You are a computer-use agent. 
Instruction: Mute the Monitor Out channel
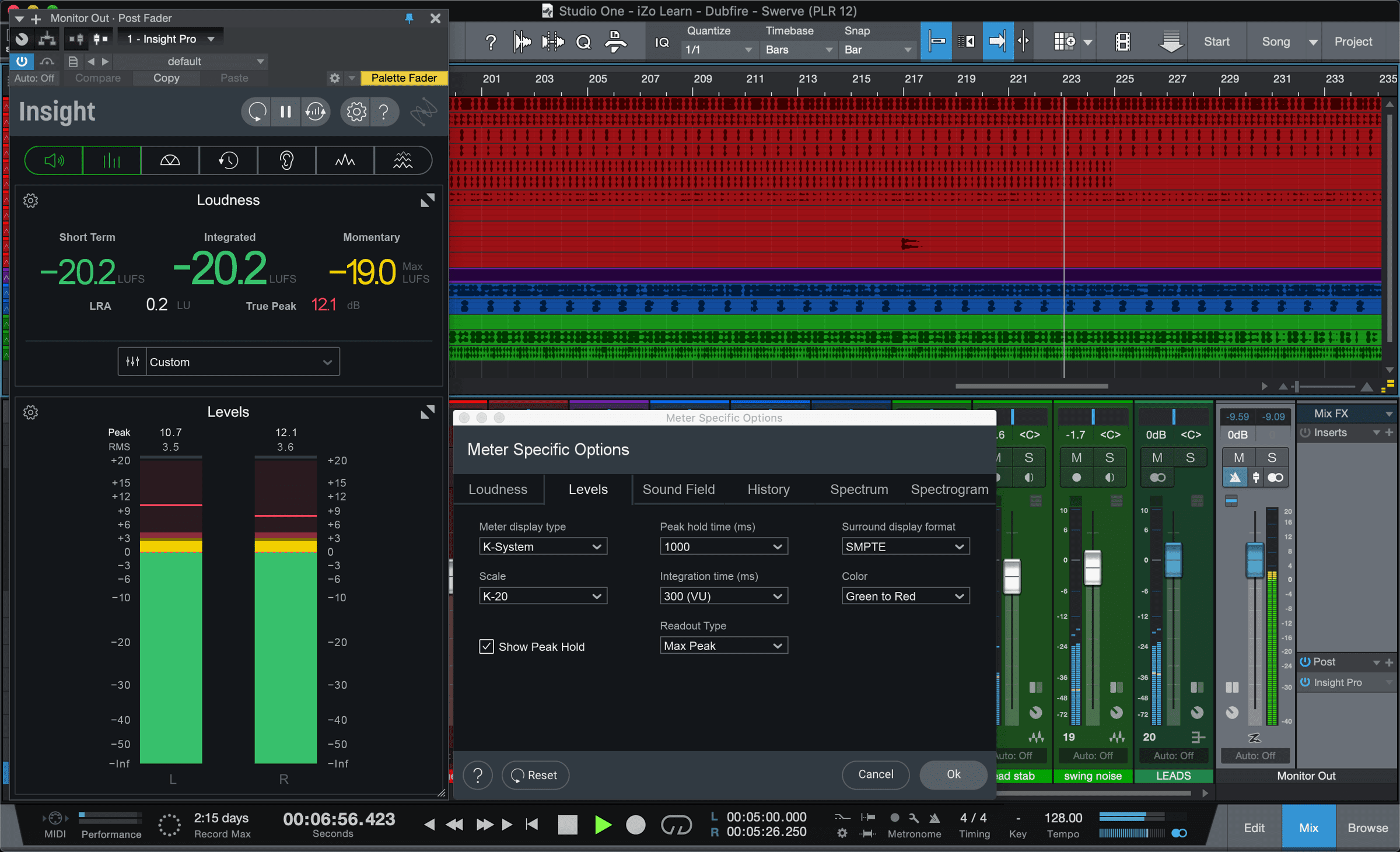coord(1239,458)
